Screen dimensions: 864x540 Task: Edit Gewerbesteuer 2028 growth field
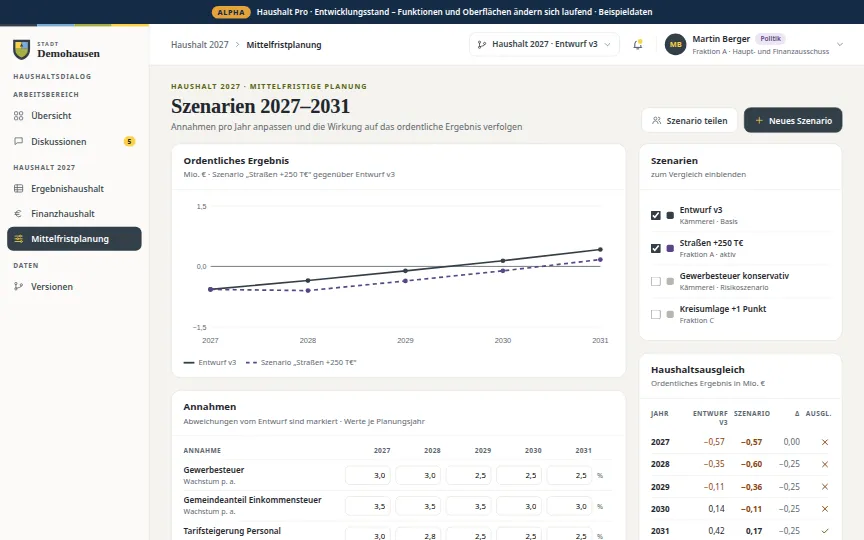[x=418, y=476]
